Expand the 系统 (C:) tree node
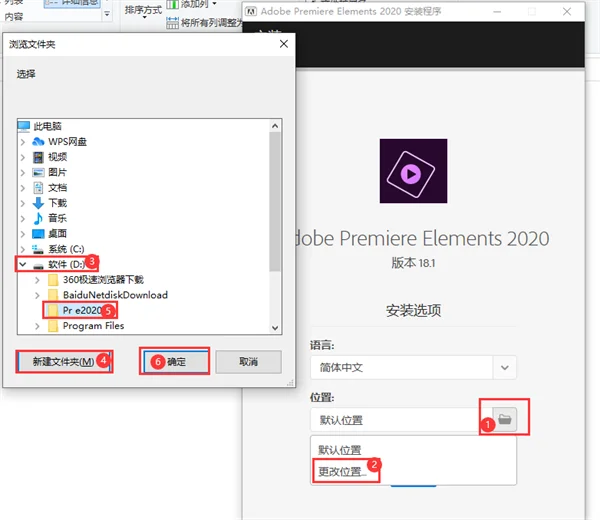This screenshot has width=600, height=520. [23, 249]
